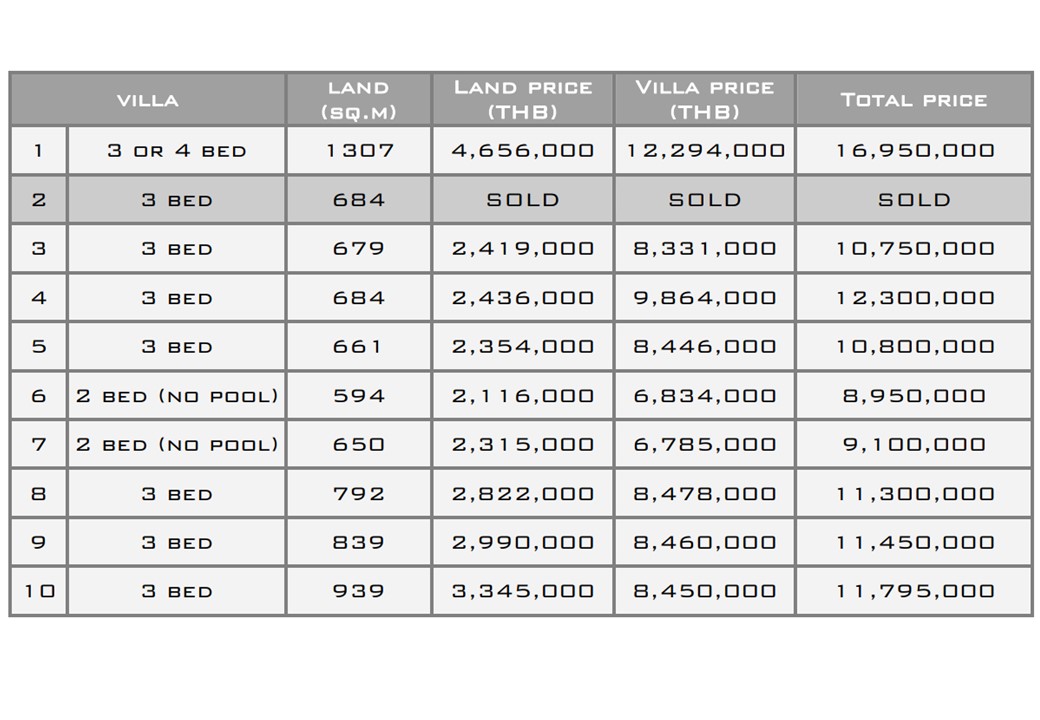
Task: Select villa 1 total price 16,950,000
Action: pos(914,150)
